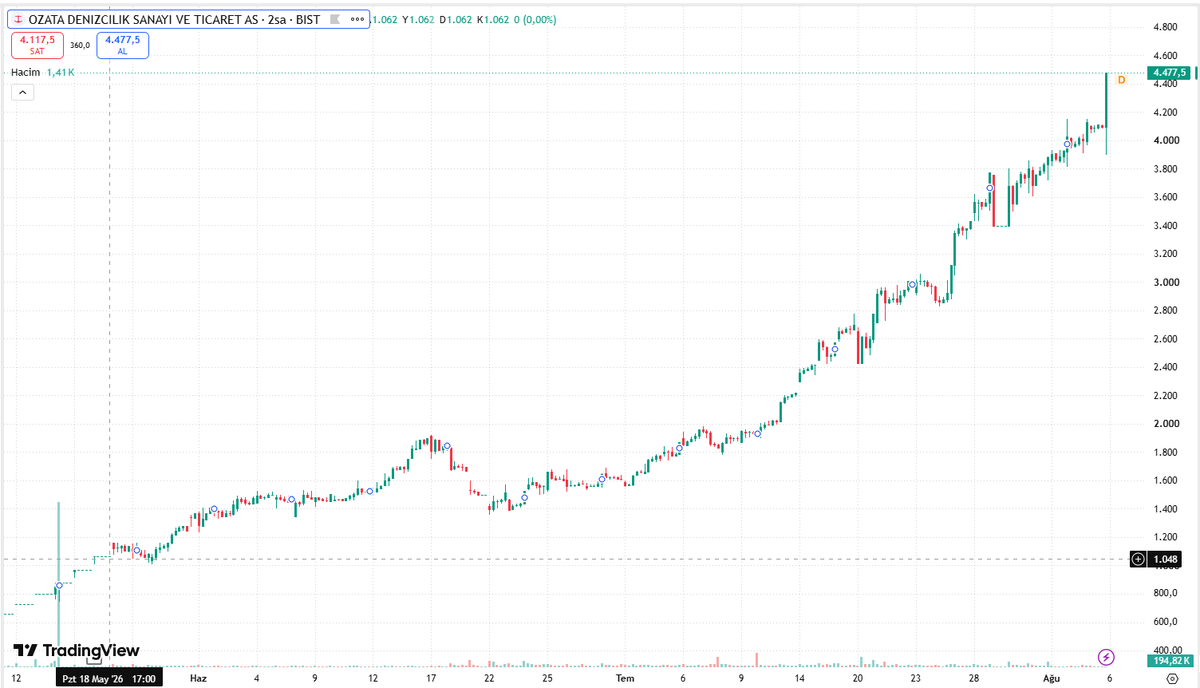This screenshot has width=1200, height=688.
Task: Click the anchor logo of OZATA symbol
Action: pos(18,19)
